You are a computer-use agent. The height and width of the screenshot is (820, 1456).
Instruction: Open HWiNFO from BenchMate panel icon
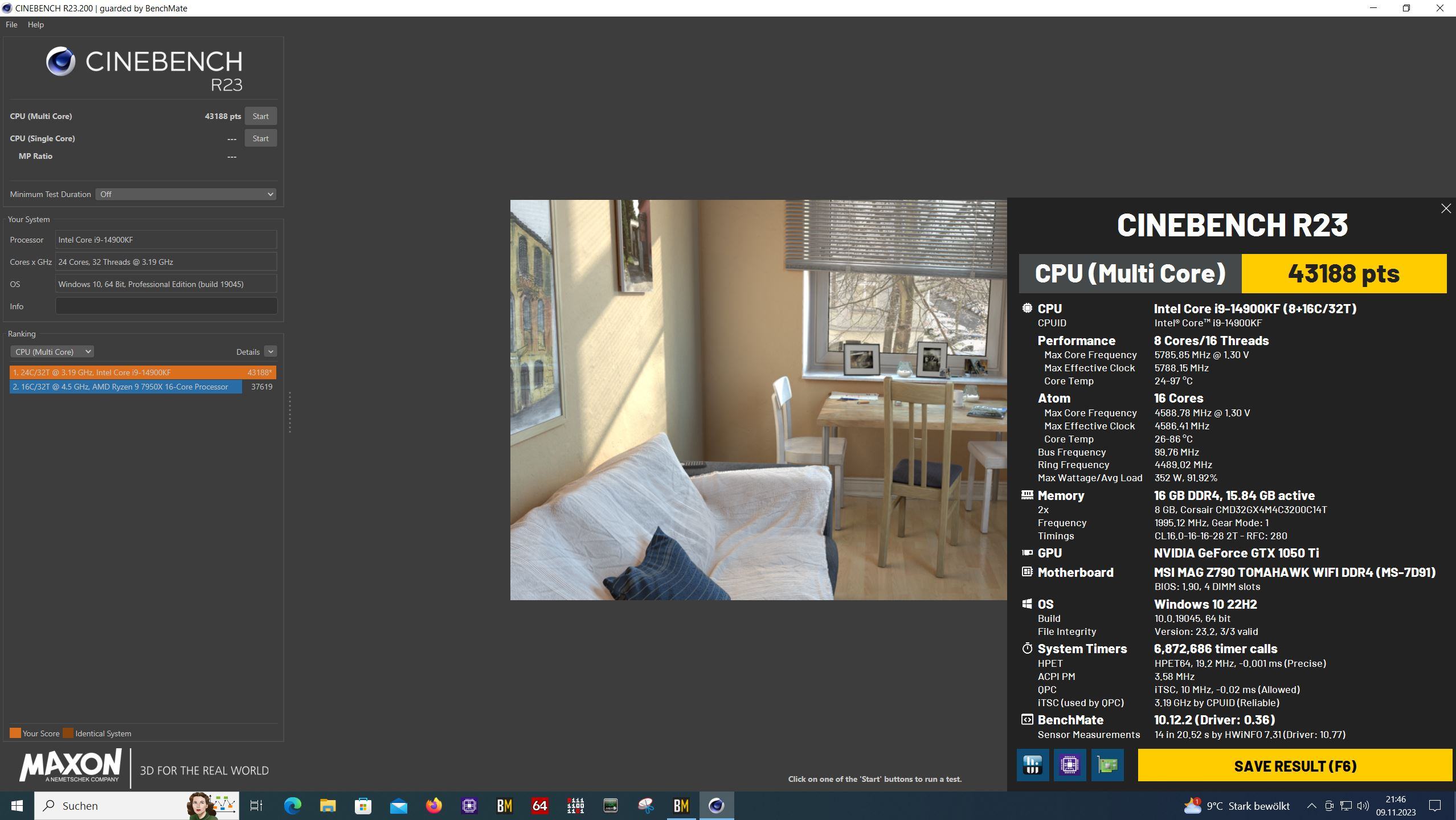pyautogui.click(x=1032, y=765)
